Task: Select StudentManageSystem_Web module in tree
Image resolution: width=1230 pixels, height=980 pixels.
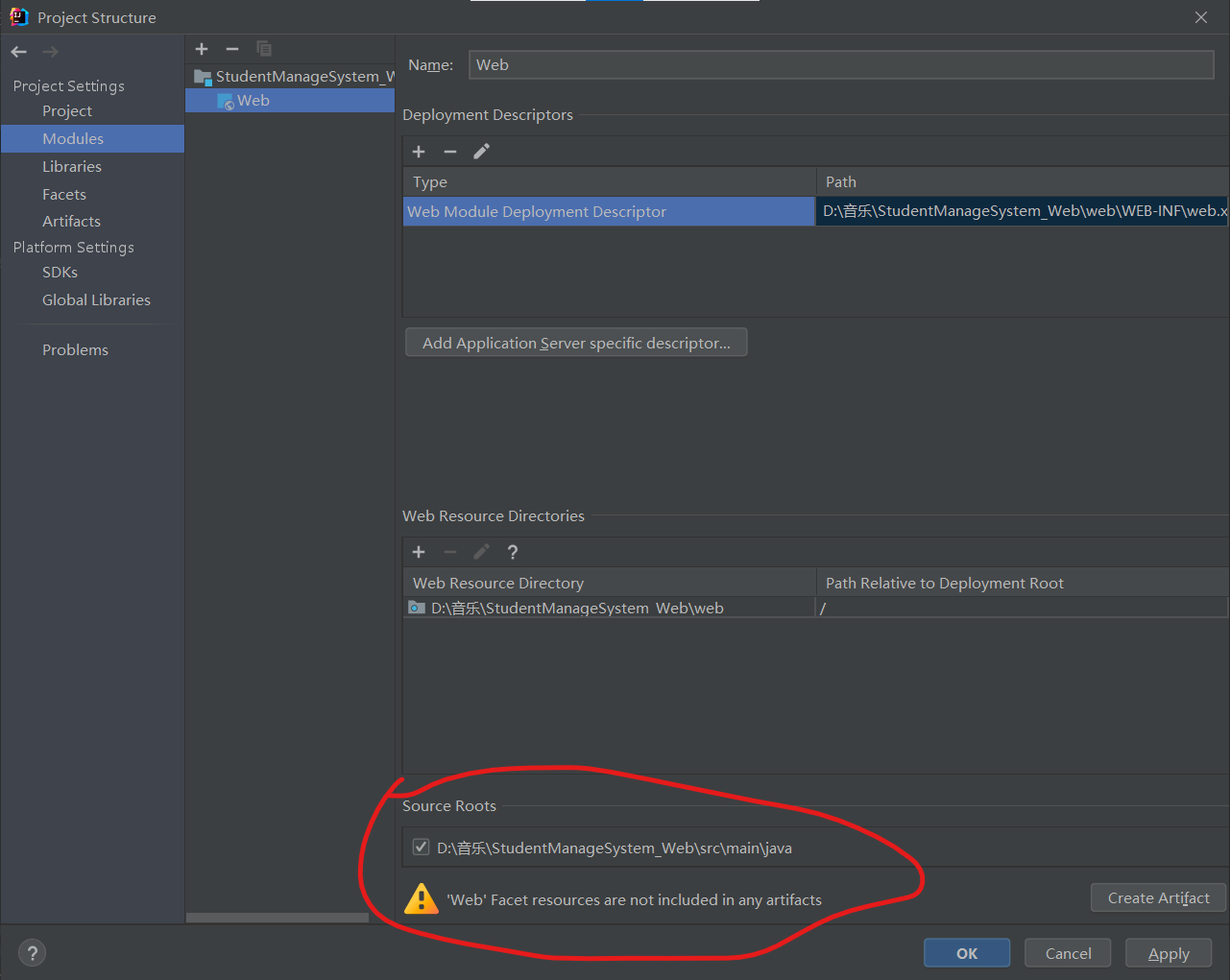Action: click(x=294, y=76)
